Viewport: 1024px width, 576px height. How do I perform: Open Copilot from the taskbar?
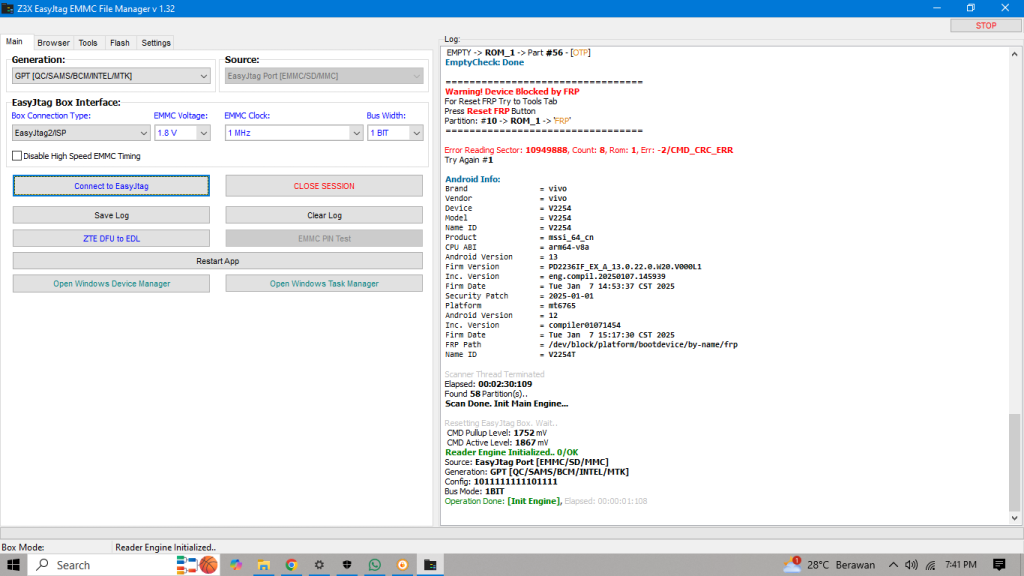coord(236,565)
